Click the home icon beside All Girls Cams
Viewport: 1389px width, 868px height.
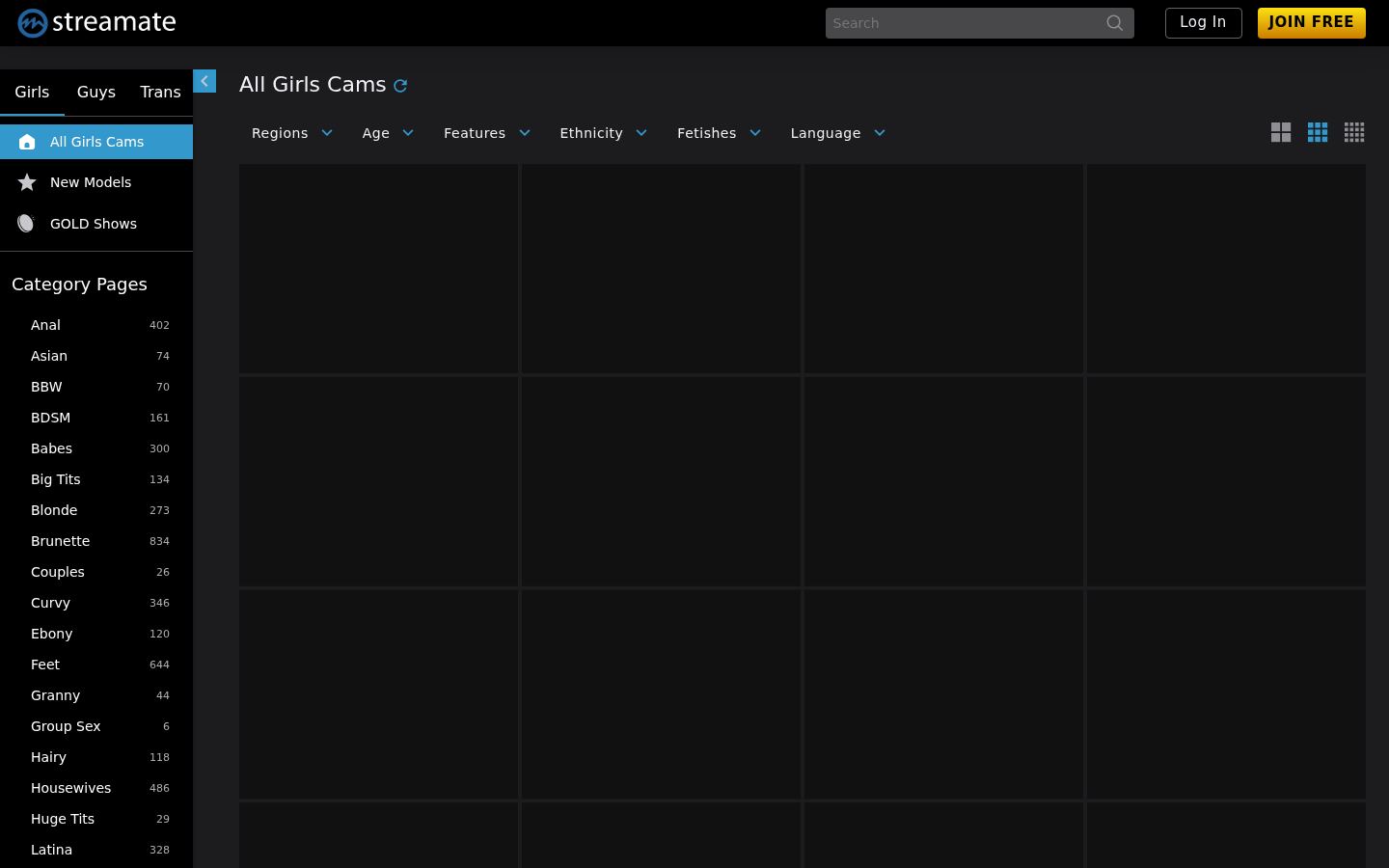click(x=27, y=142)
